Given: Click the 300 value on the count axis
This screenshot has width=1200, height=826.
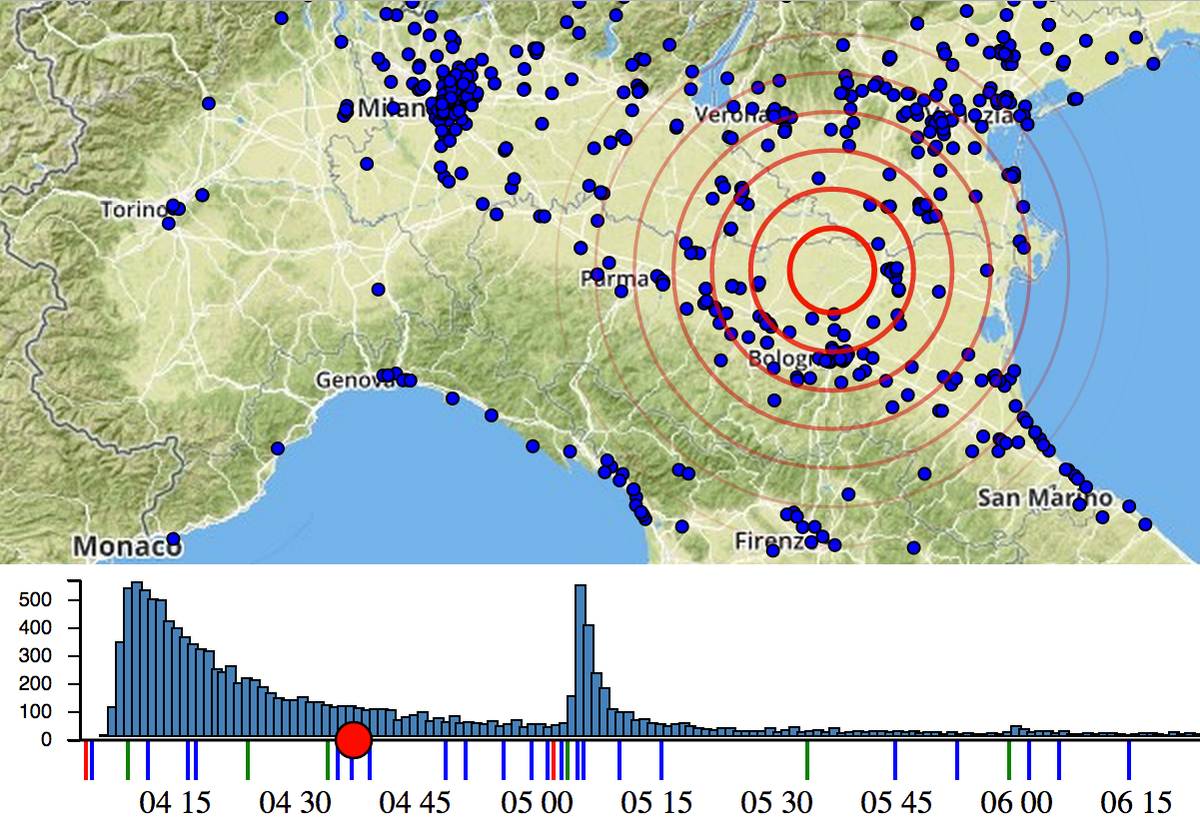Looking at the screenshot, I should pyautogui.click(x=37, y=656).
